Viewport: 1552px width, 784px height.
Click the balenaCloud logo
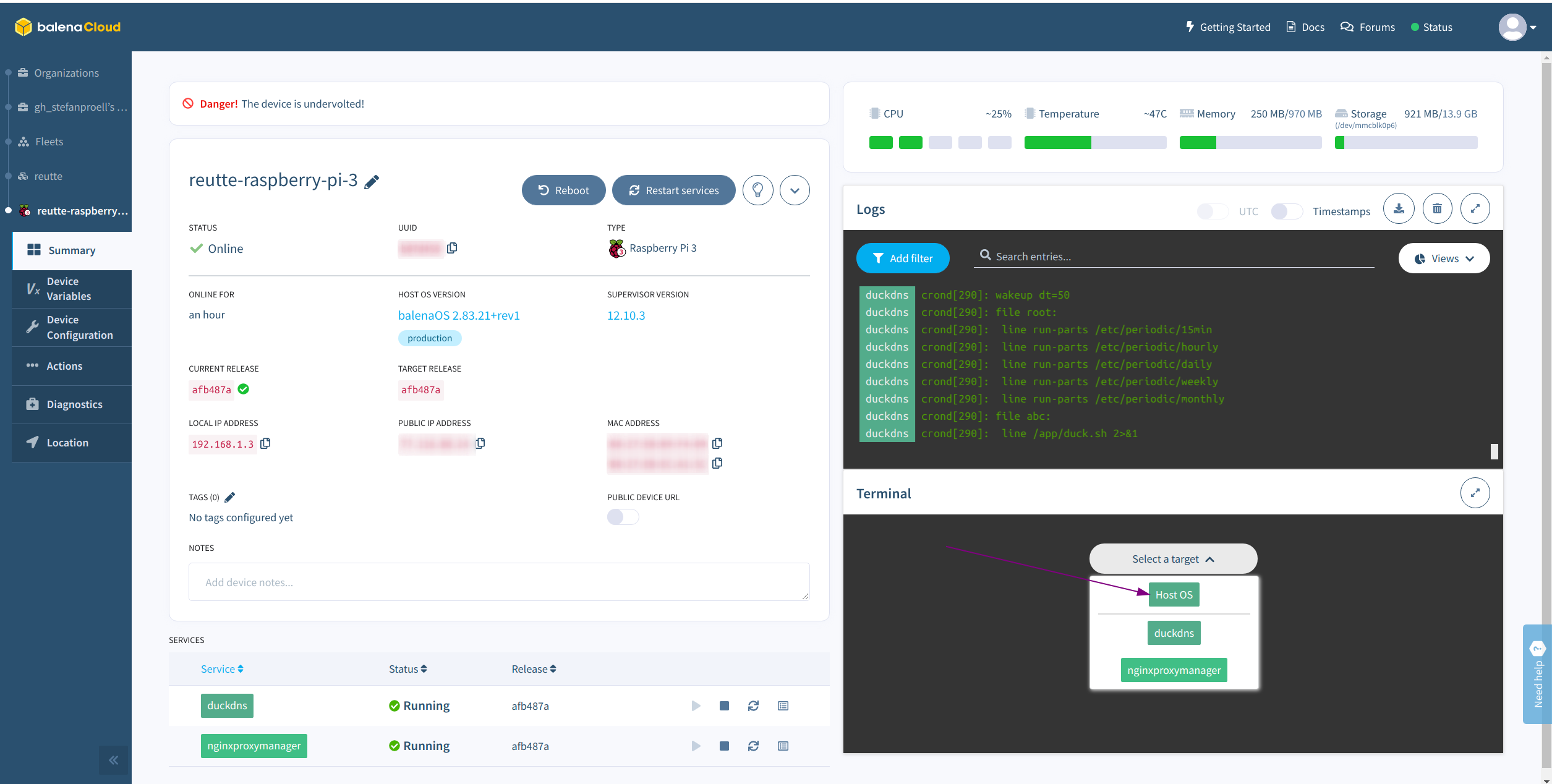(67, 27)
